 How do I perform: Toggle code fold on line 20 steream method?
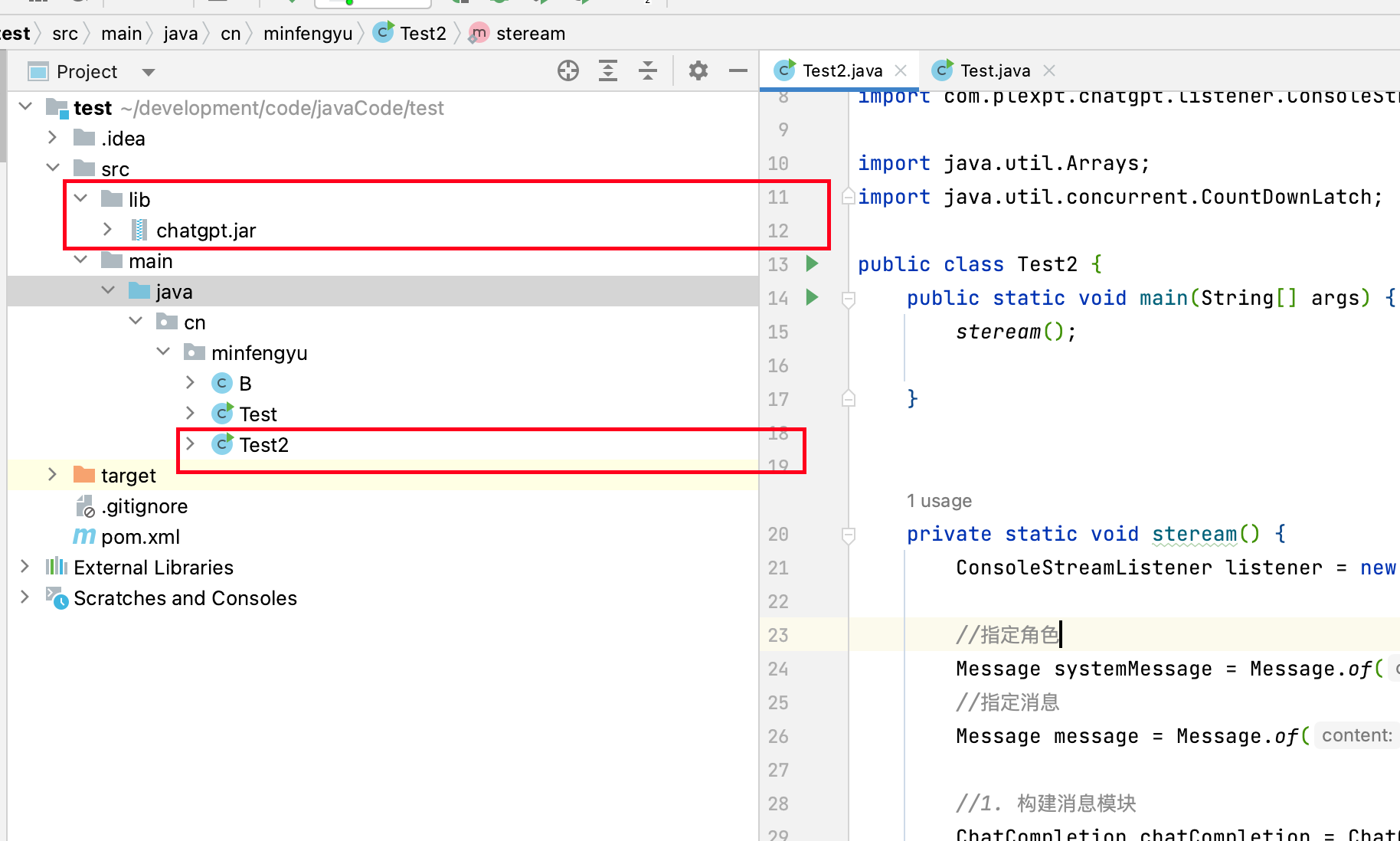pos(849,535)
